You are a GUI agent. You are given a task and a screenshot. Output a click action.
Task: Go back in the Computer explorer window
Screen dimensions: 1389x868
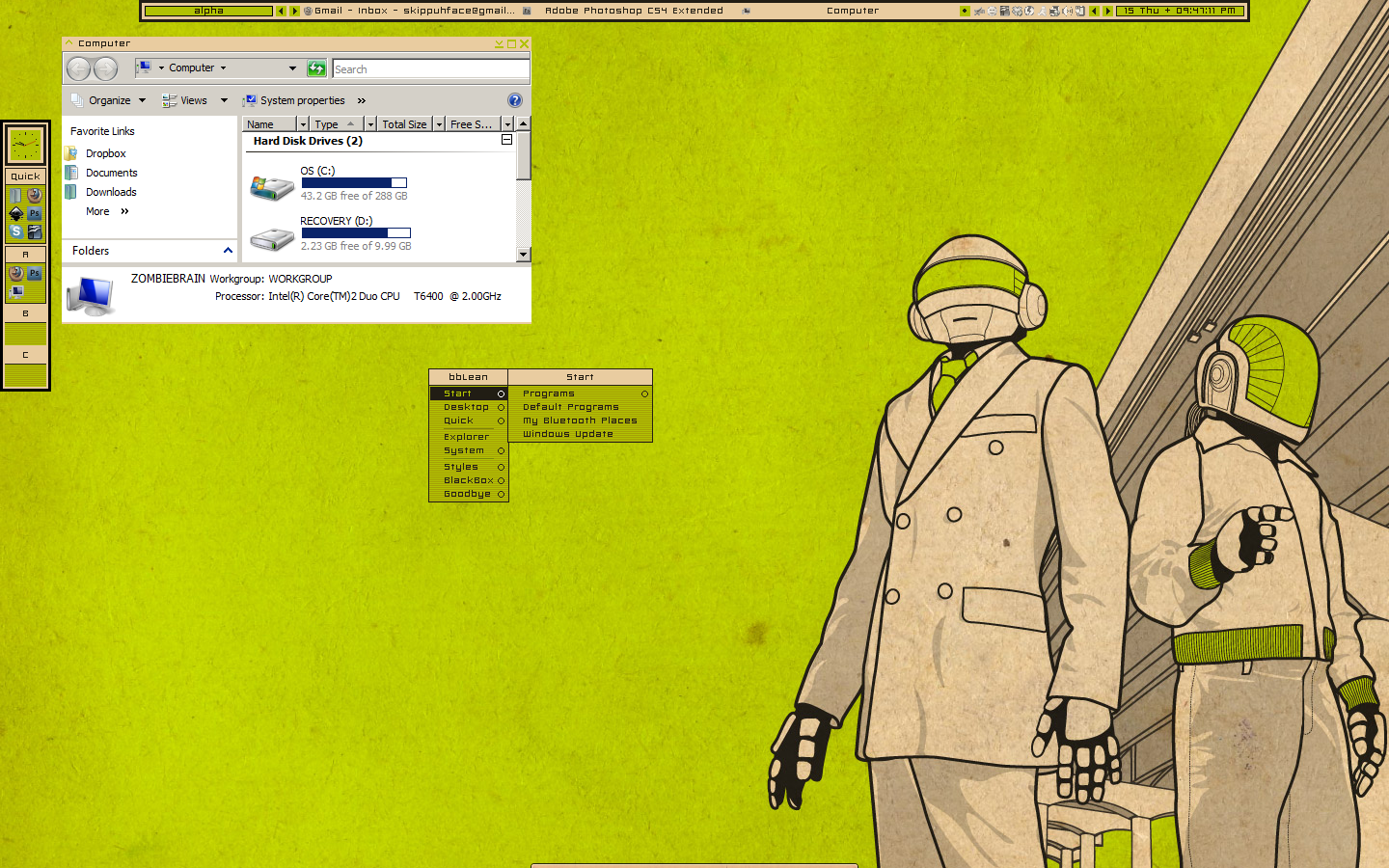coord(78,68)
